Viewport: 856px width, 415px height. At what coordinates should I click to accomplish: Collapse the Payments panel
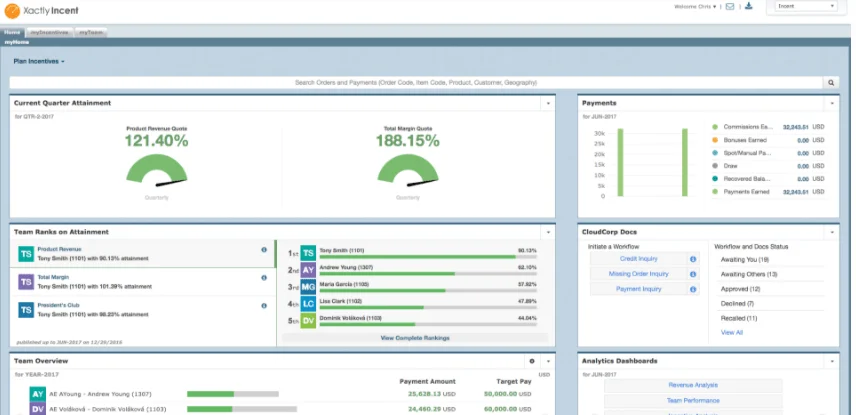tap(832, 103)
